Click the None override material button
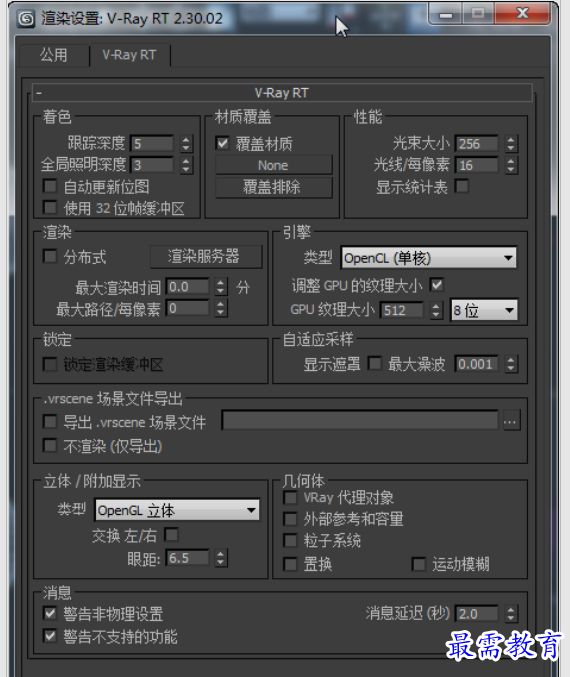This screenshot has height=677, width=570. [274, 165]
